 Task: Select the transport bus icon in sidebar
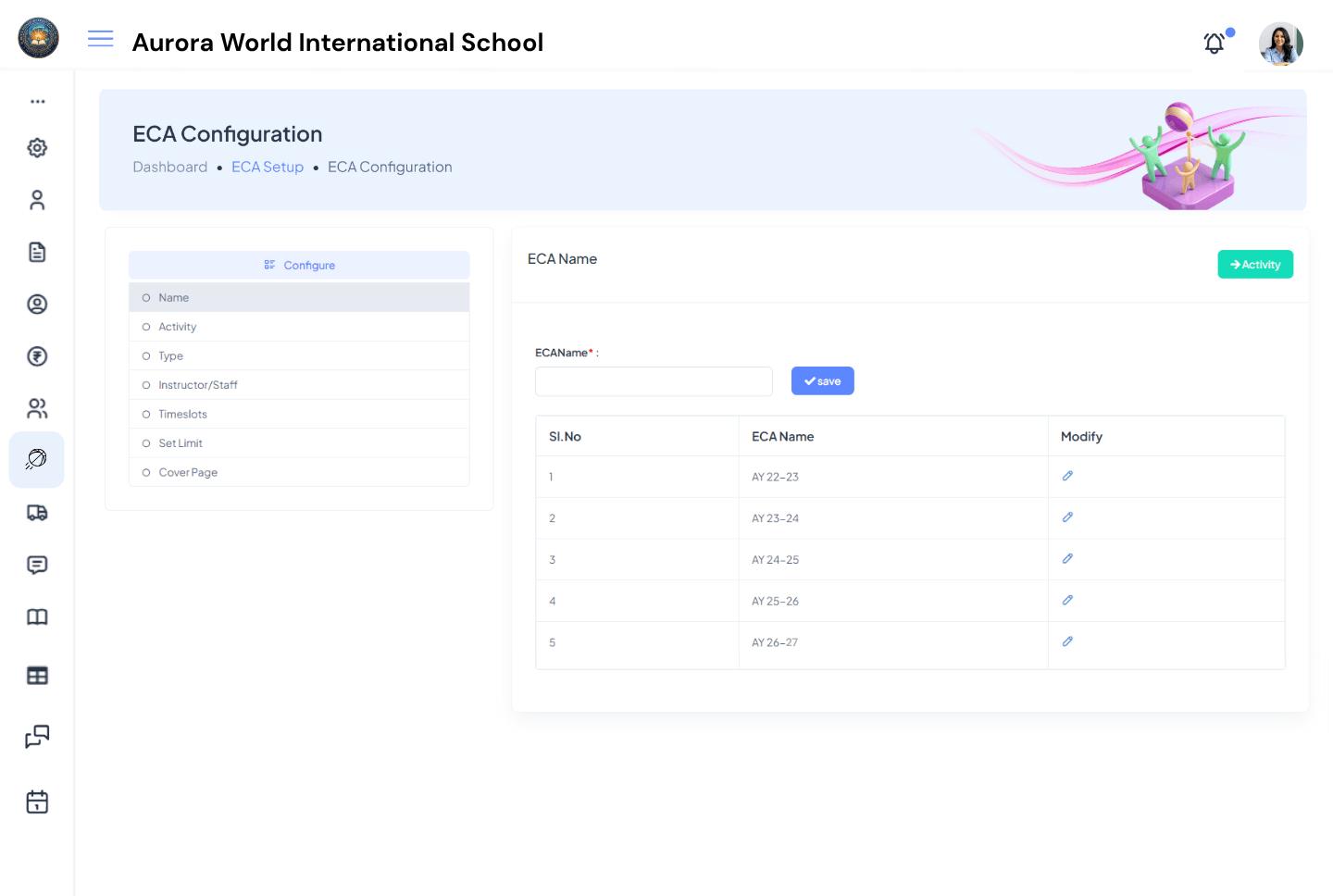[x=37, y=513]
